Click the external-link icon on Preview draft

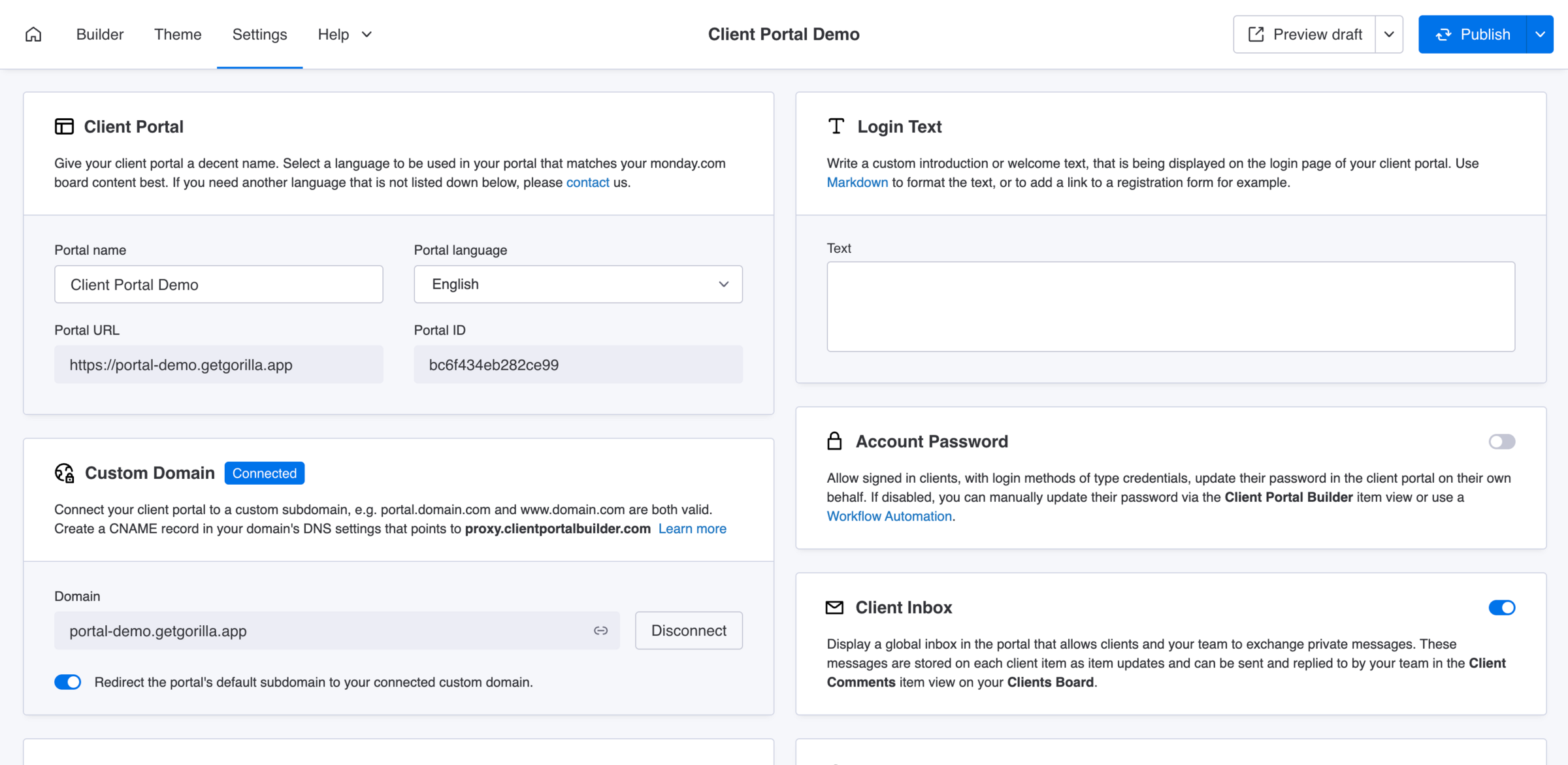point(1256,34)
